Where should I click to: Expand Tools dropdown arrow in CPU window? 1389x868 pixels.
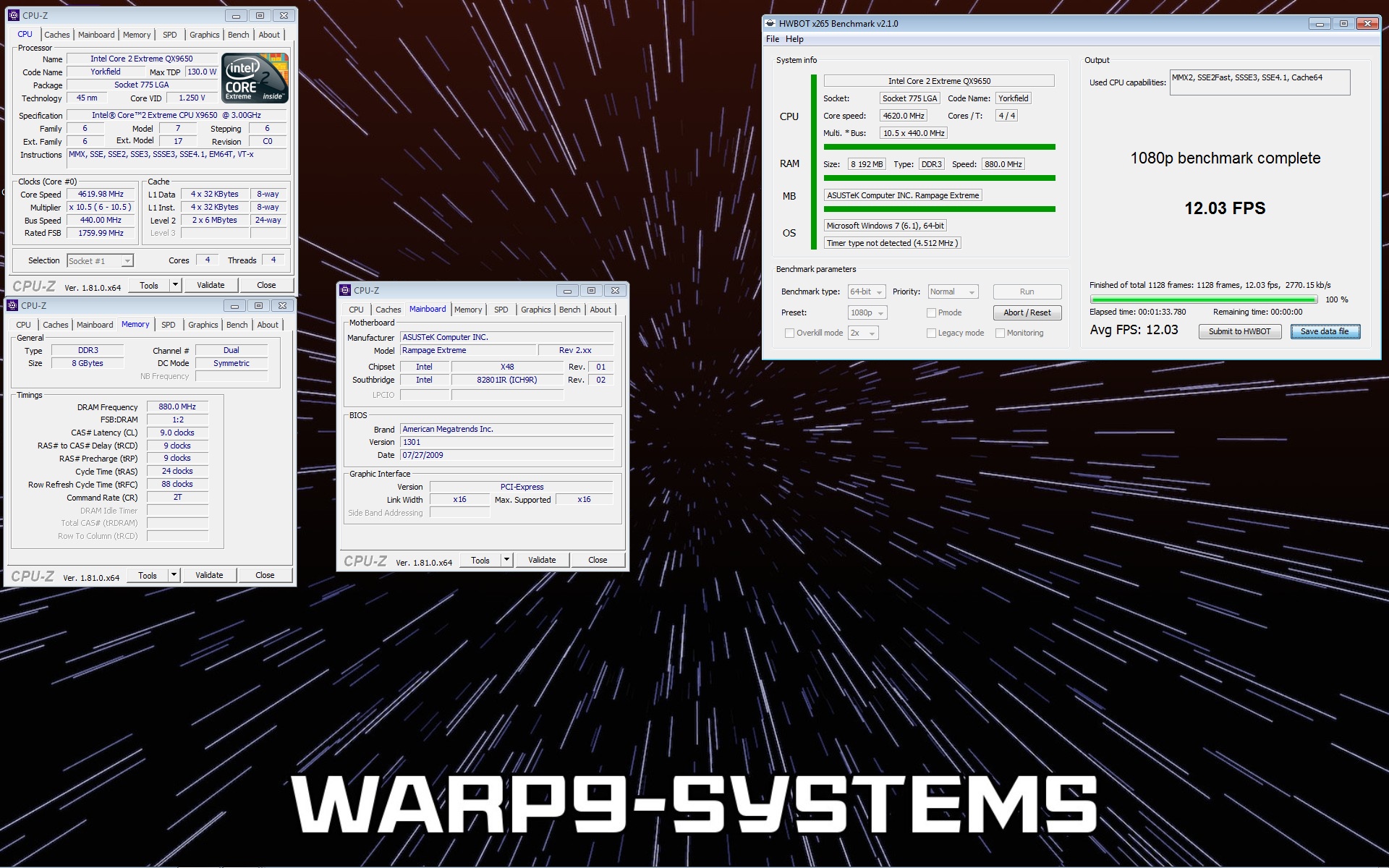pyautogui.click(x=175, y=285)
